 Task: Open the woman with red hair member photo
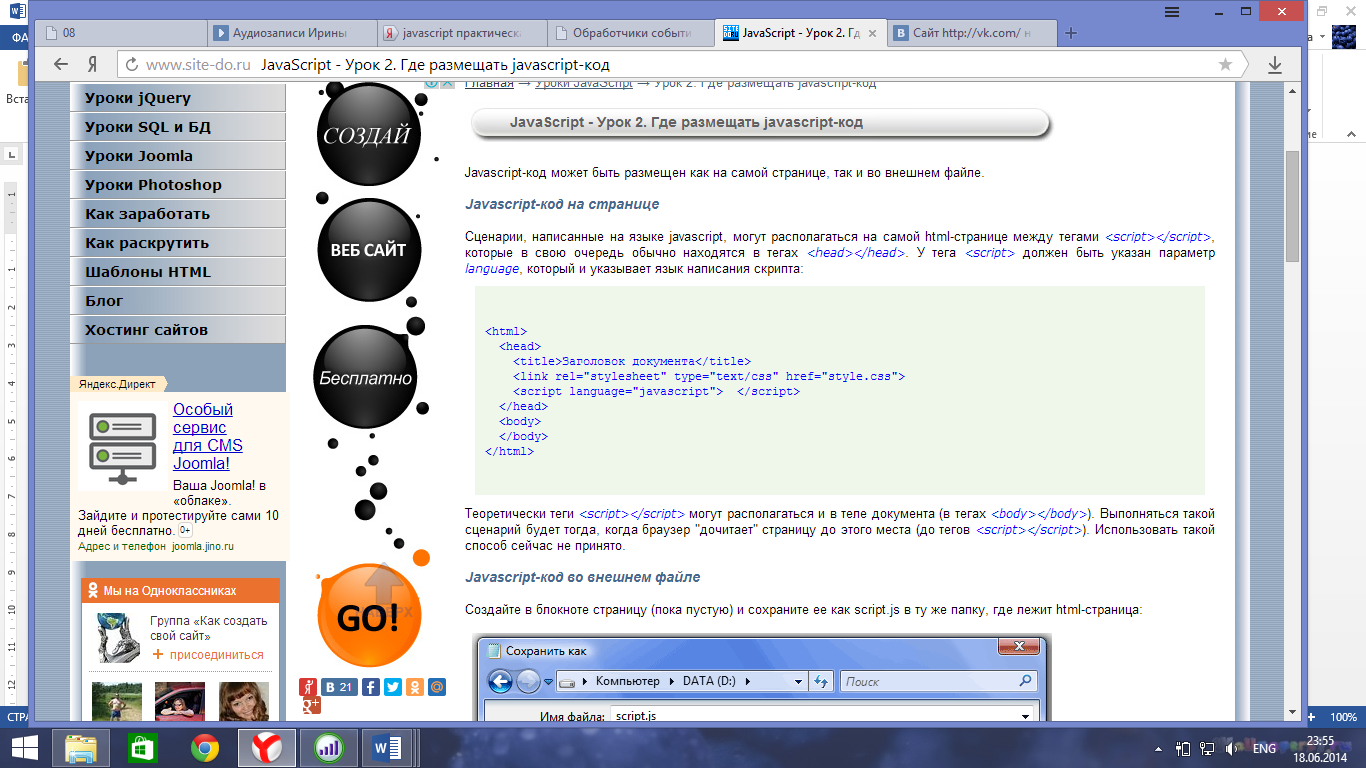[x=244, y=702]
